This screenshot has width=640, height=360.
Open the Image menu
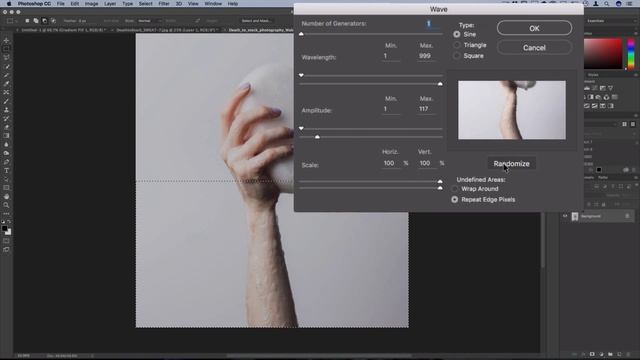(91, 4)
